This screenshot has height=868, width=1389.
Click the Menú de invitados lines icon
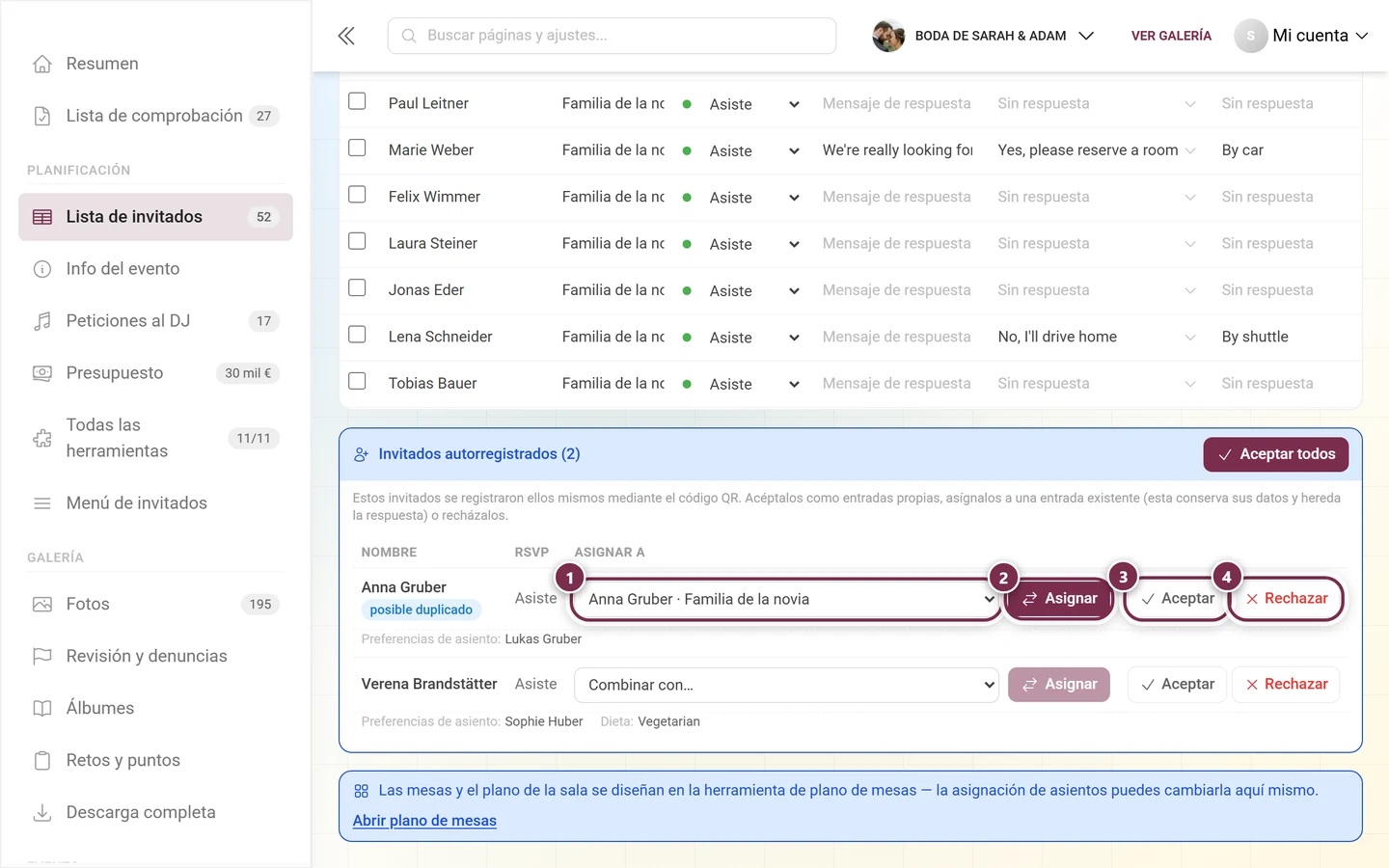click(42, 503)
